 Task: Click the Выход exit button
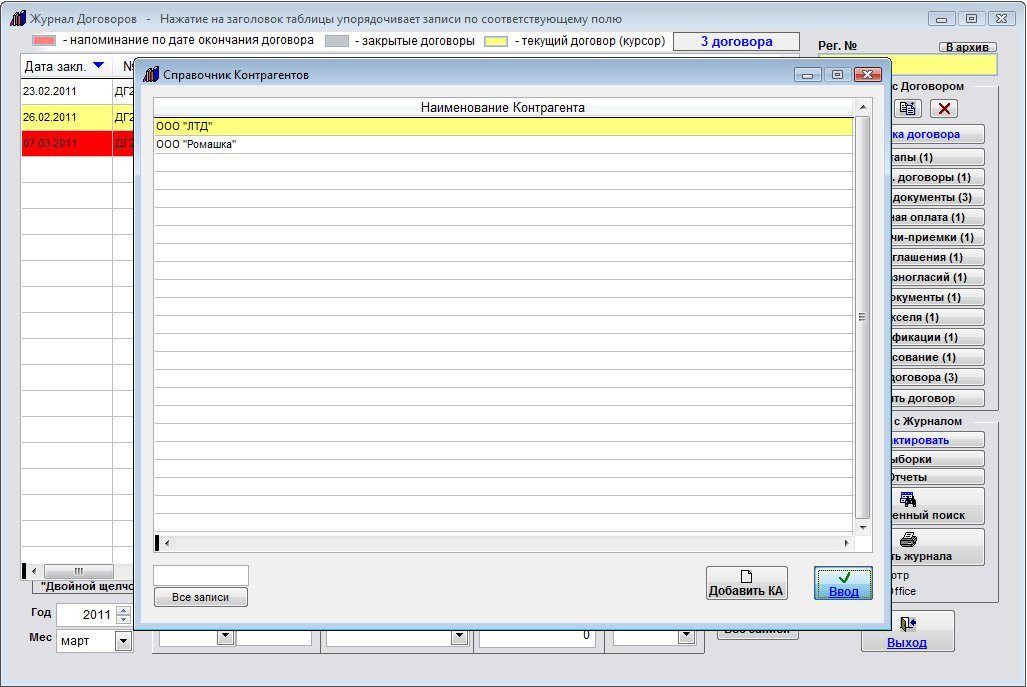click(x=907, y=631)
